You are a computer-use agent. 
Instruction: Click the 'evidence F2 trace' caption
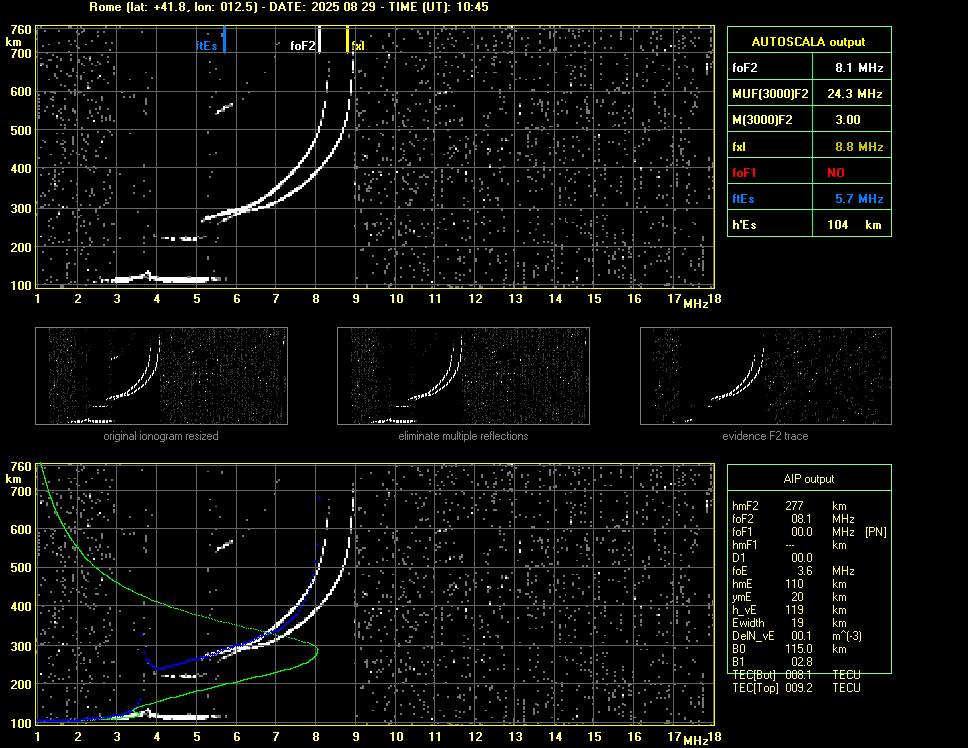(766, 436)
